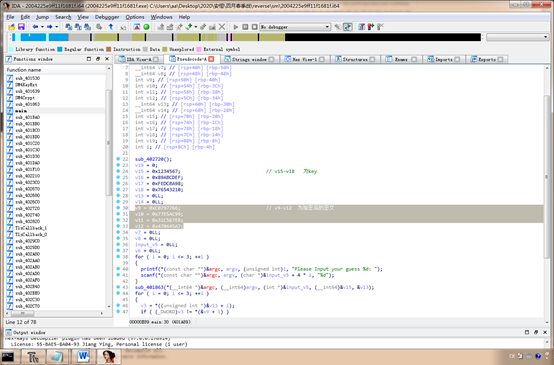The image size is (554, 365).
Task: Switch to the Exports tab
Action: (487, 59)
